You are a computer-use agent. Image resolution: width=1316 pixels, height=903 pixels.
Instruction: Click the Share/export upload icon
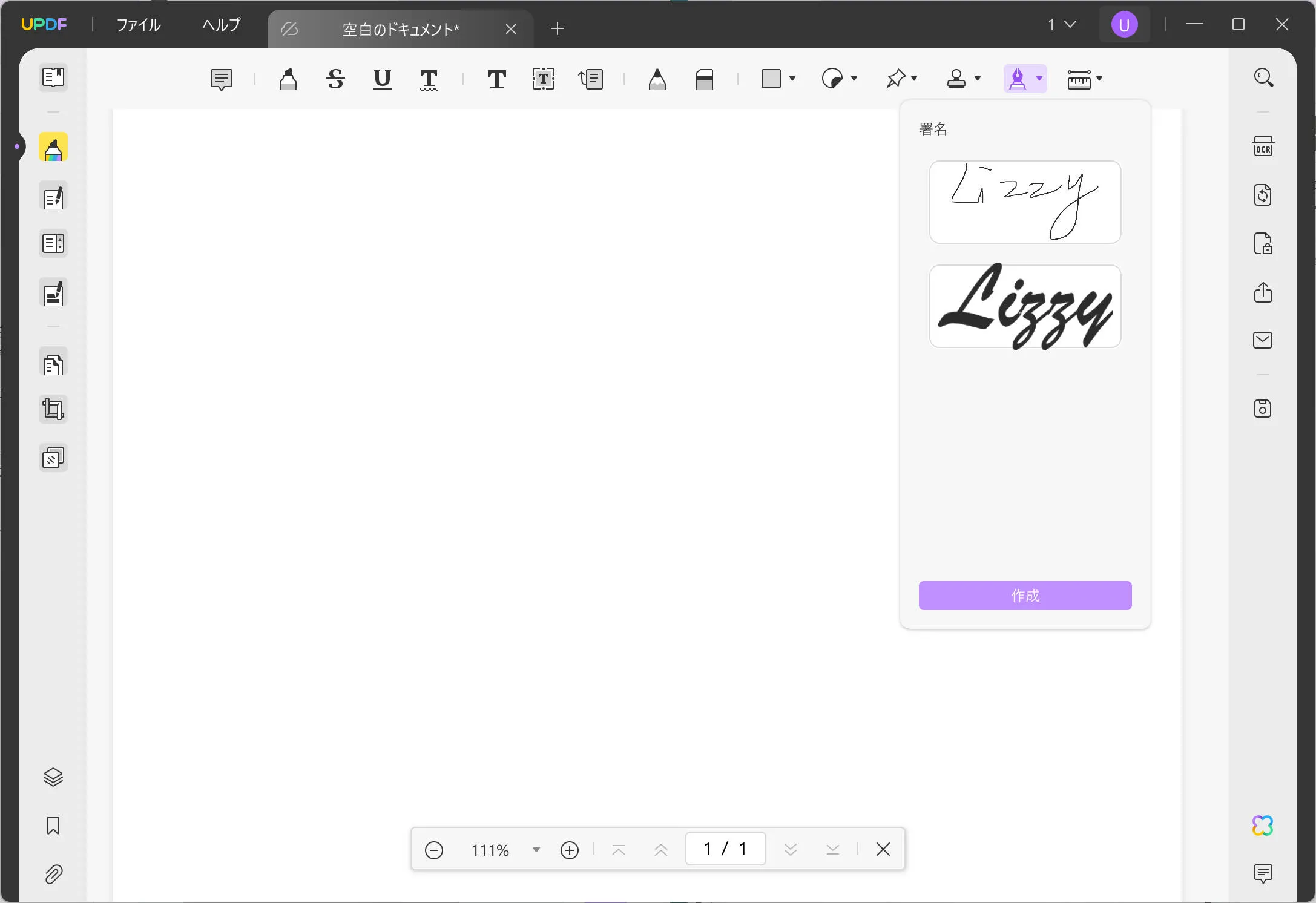(1263, 292)
